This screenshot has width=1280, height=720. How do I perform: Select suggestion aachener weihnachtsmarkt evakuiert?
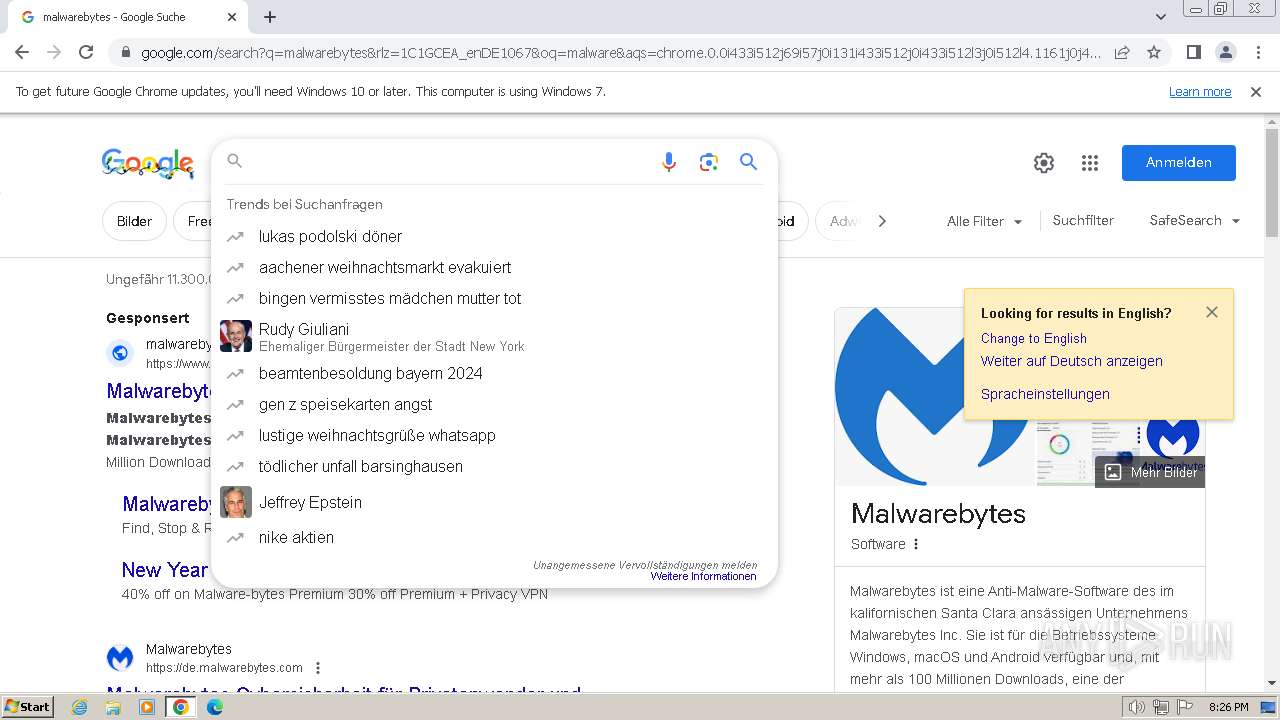(x=494, y=267)
